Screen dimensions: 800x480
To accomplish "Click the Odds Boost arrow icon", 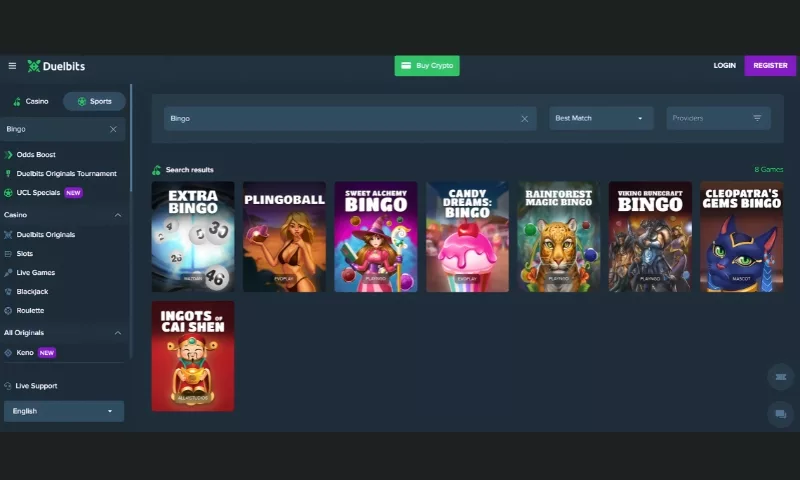I will point(8,155).
